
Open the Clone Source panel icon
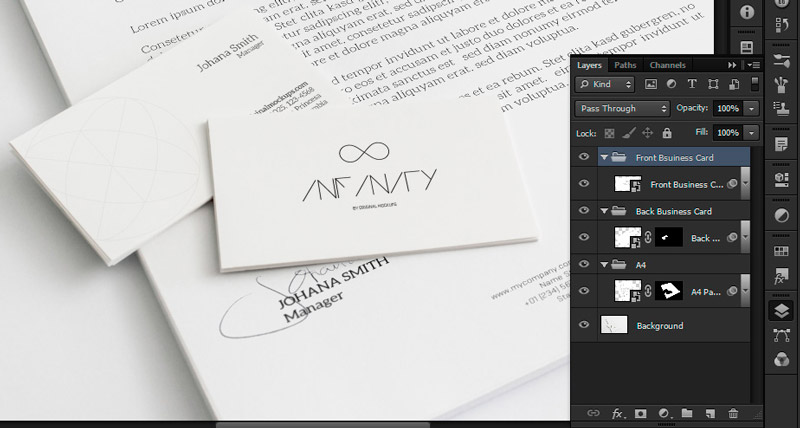click(781, 109)
